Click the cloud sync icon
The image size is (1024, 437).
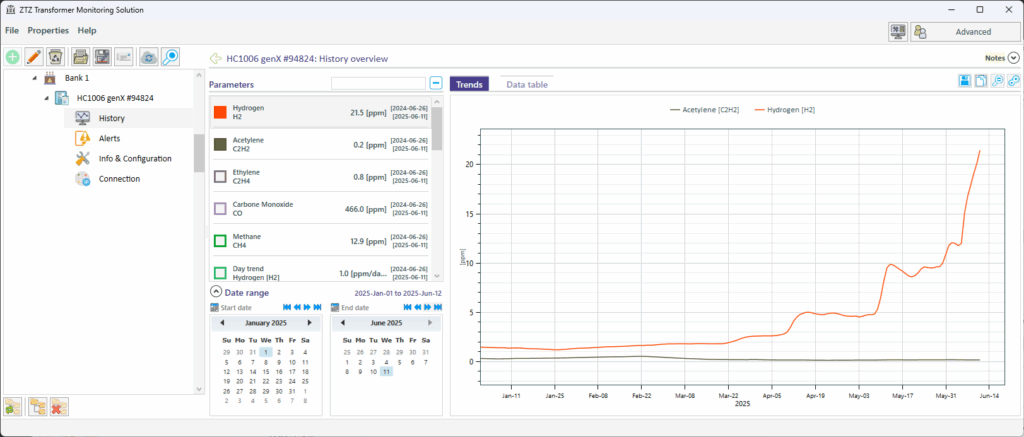click(x=149, y=57)
